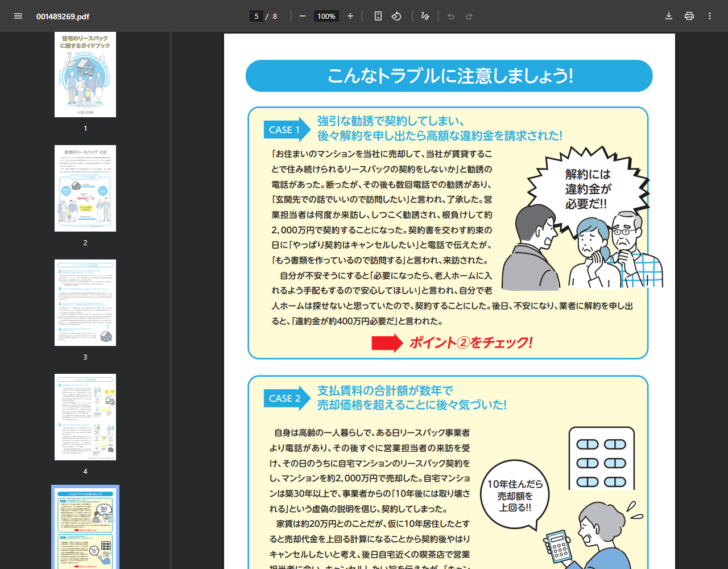Click the 100% zoom level field
The height and width of the screenshot is (569, 728).
tap(326, 16)
